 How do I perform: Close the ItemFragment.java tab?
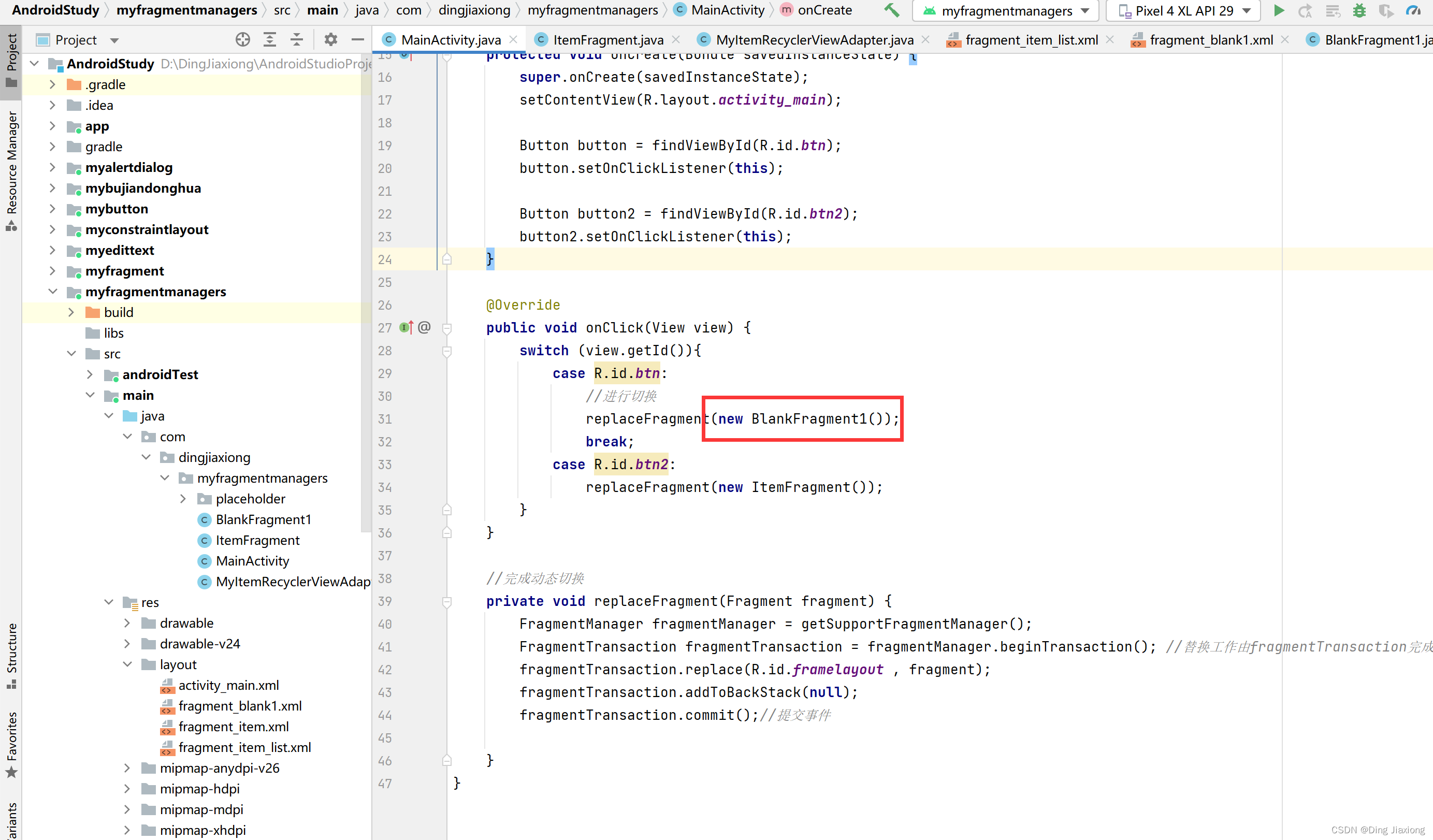tap(675, 39)
